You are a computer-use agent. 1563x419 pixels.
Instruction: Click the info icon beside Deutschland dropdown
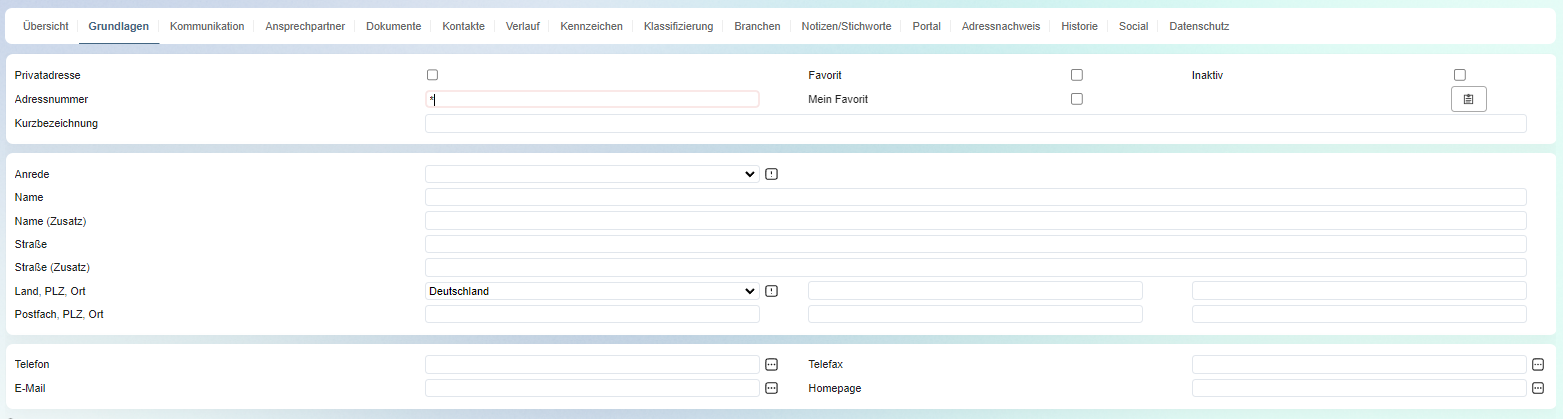coord(771,291)
